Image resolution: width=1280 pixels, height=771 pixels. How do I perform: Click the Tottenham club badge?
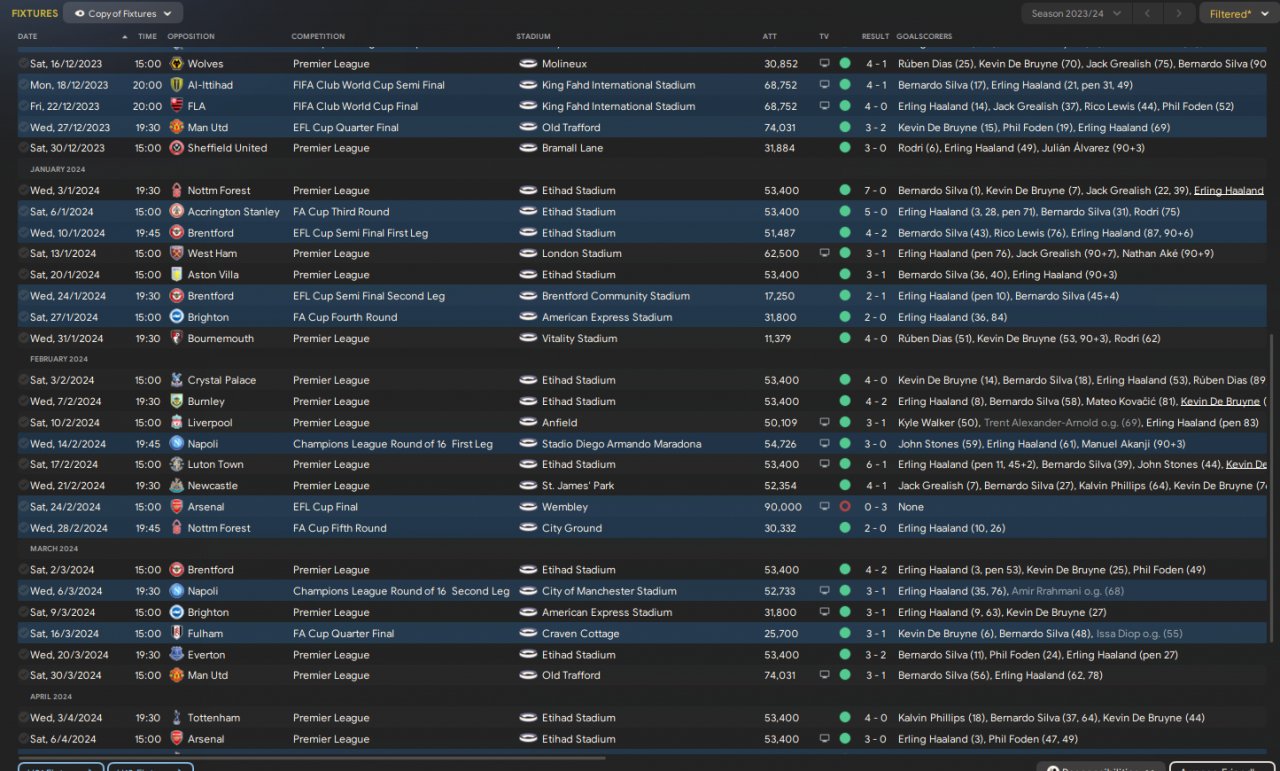tap(177, 718)
